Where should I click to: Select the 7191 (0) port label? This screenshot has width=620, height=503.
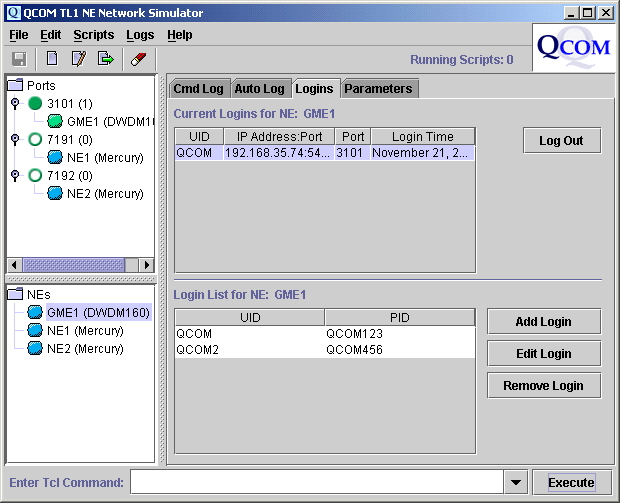pos(70,140)
